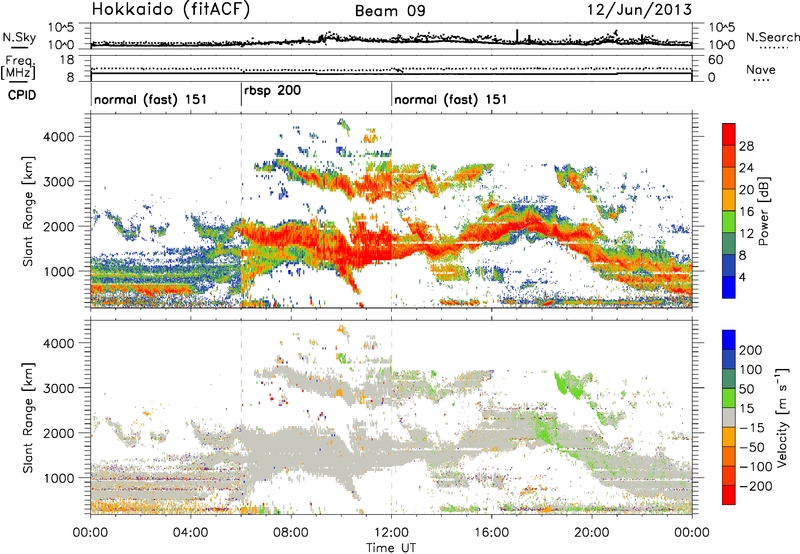Click the '28' tick on power colorbar
Screen dimensions: 800x554
pos(746,146)
